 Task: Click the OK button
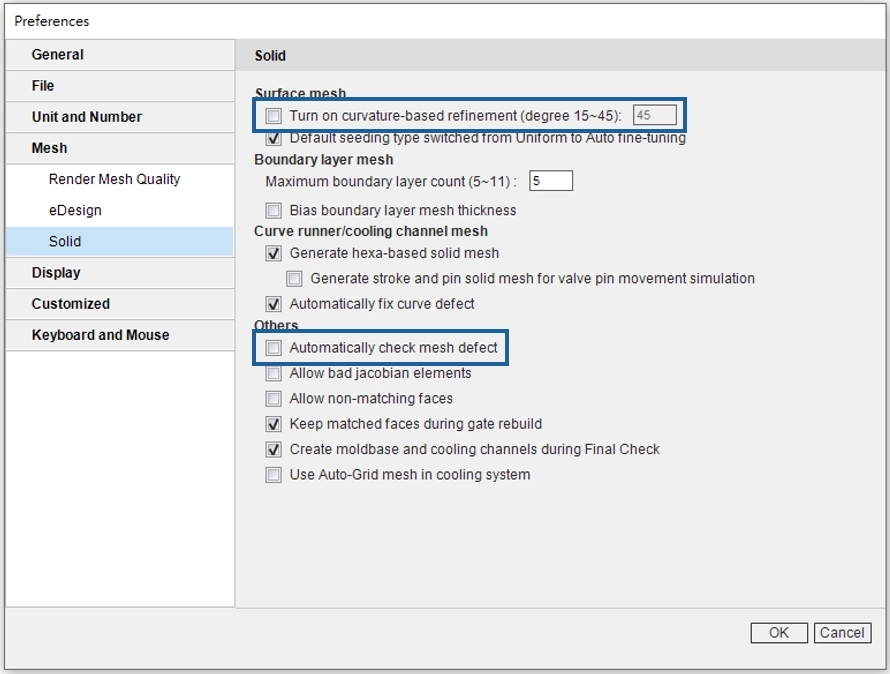[x=779, y=632]
